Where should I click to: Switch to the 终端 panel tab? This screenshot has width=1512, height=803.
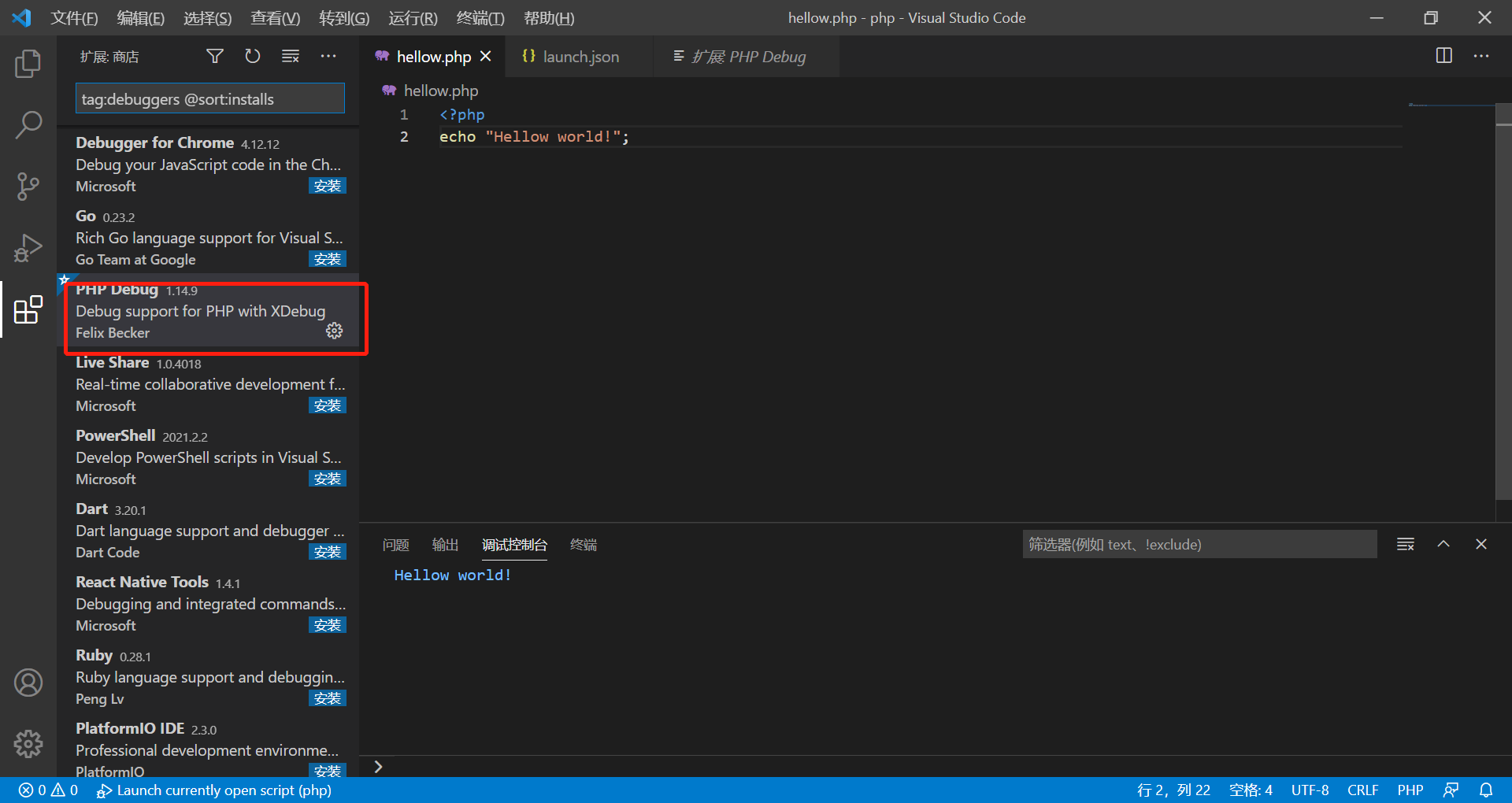[x=584, y=545]
